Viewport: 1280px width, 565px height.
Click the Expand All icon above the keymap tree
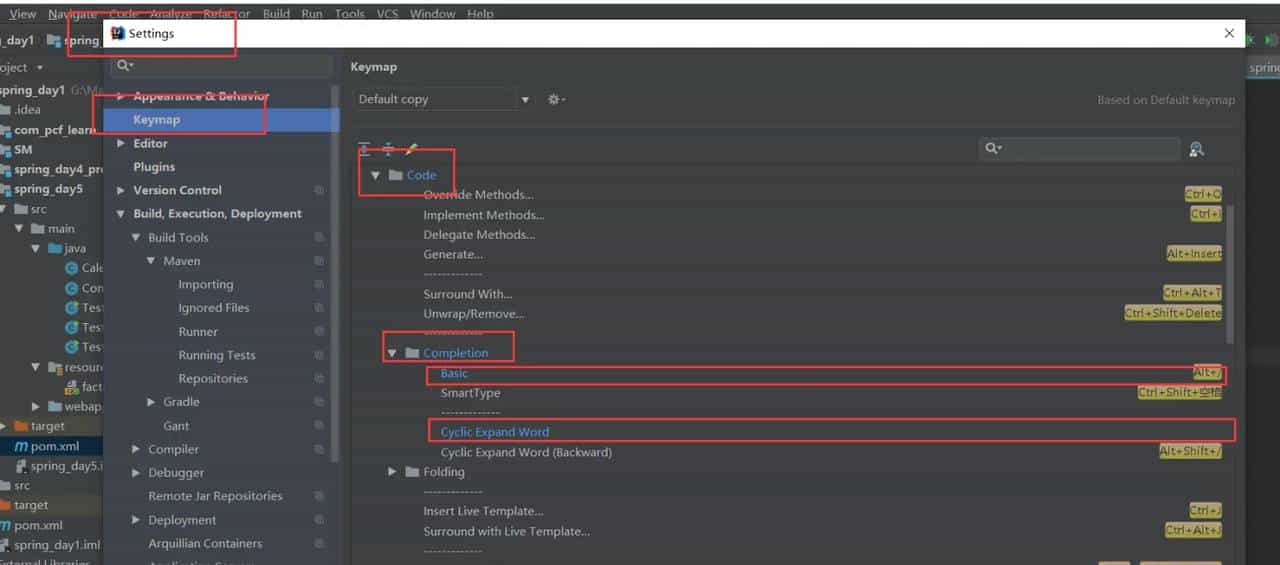365,149
